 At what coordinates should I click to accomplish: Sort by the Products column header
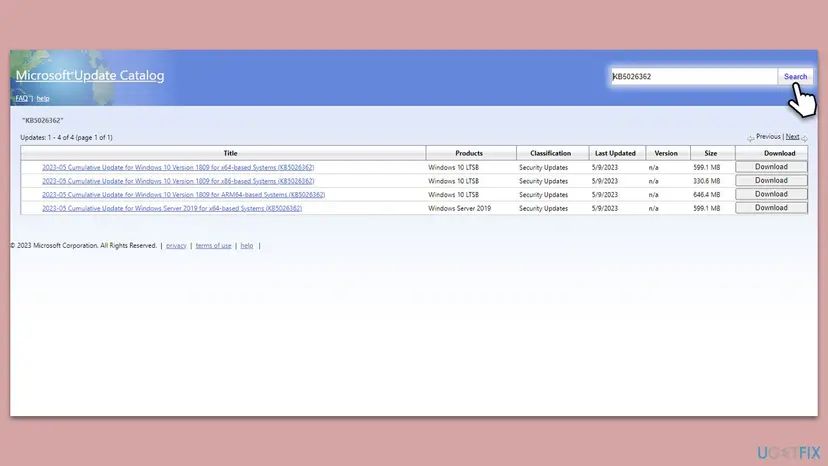tap(471, 153)
